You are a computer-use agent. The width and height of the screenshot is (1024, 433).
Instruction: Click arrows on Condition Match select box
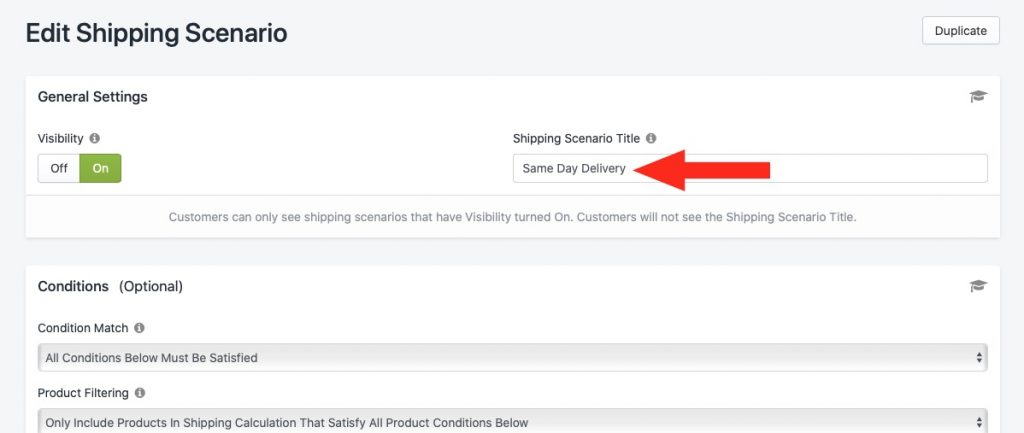coord(979,357)
